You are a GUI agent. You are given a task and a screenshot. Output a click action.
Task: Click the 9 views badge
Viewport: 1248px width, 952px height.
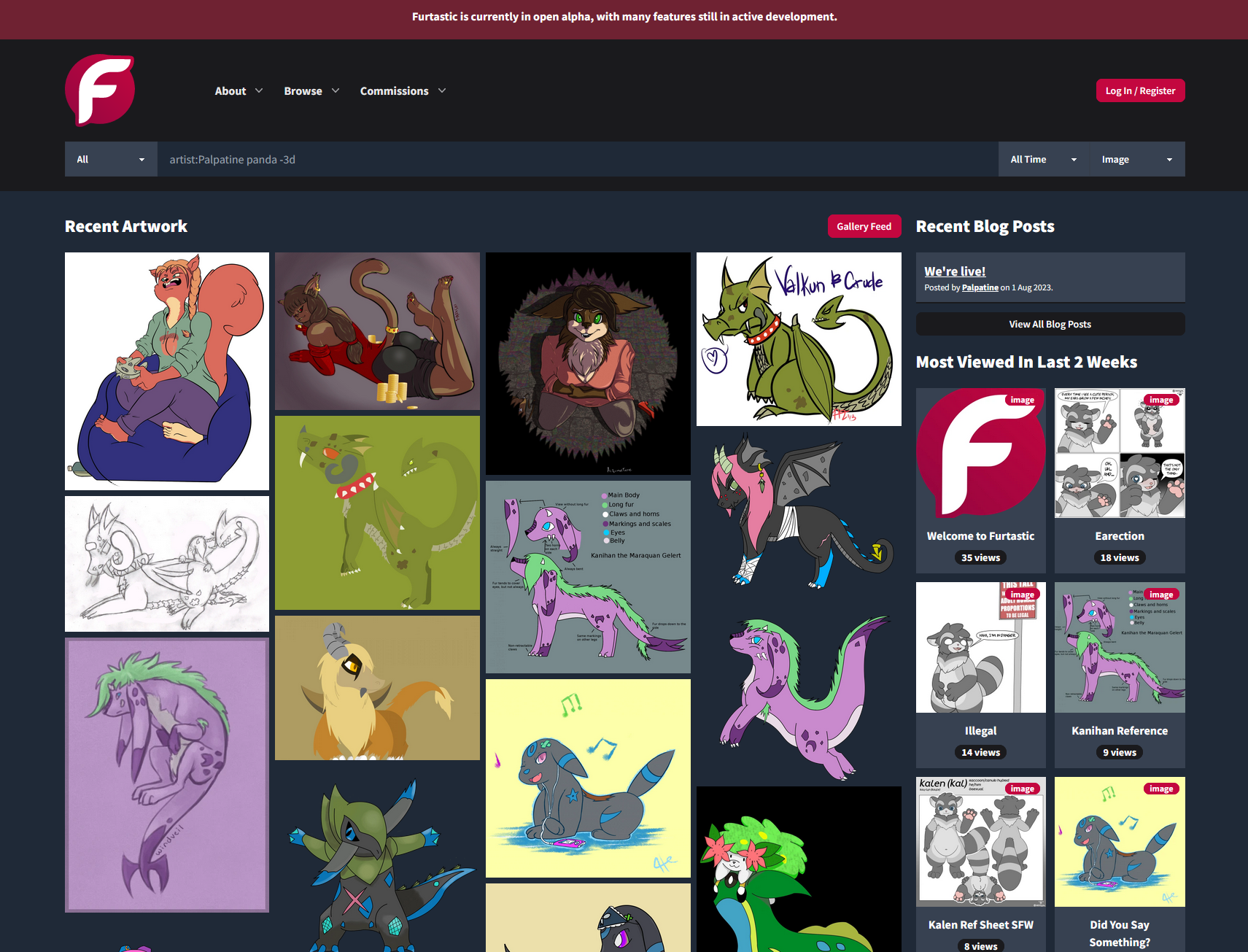pyautogui.click(x=1120, y=752)
